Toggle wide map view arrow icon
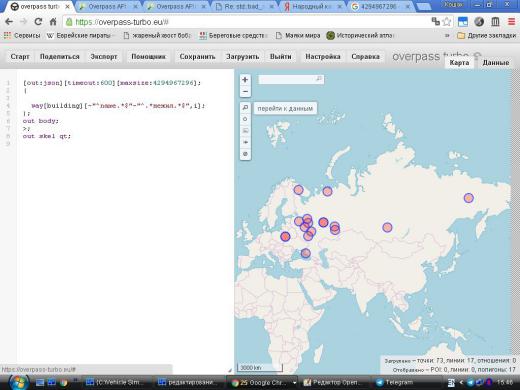Viewport: 520px width, 390px height. click(245, 142)
